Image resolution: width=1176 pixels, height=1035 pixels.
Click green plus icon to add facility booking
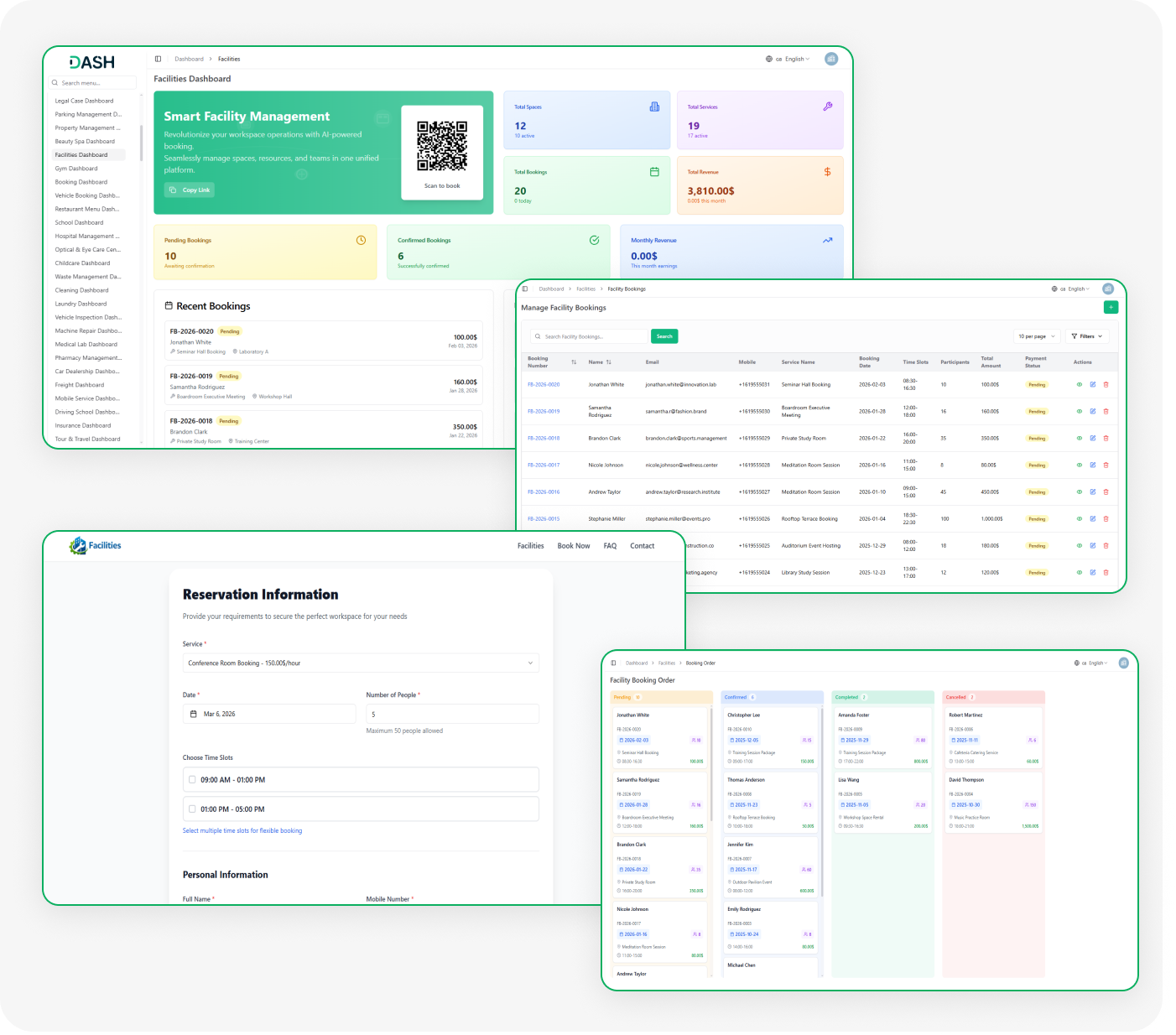point(1111,307)
